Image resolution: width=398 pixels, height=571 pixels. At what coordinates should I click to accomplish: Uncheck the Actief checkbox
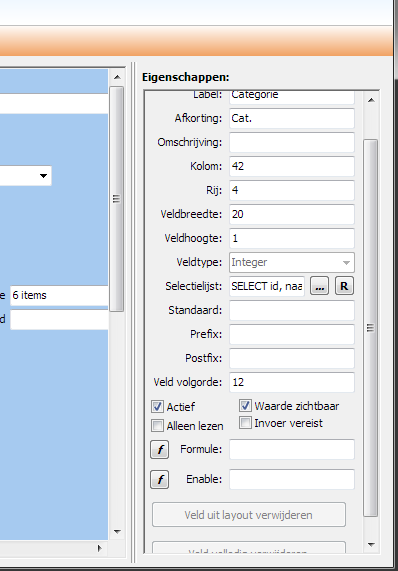point(157,406)
